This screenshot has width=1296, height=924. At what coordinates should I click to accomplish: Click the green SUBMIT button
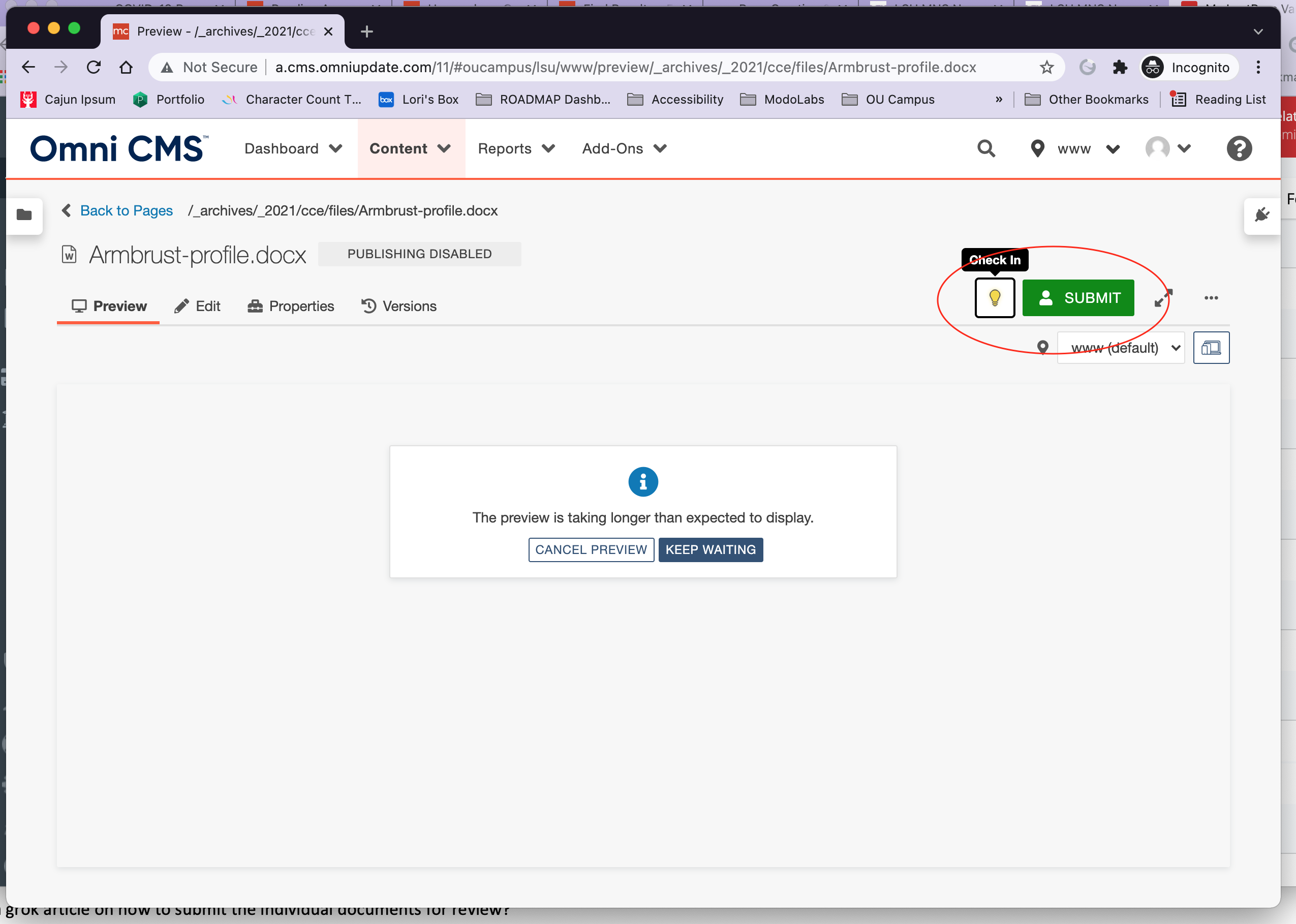click(x=1078, y=297)
